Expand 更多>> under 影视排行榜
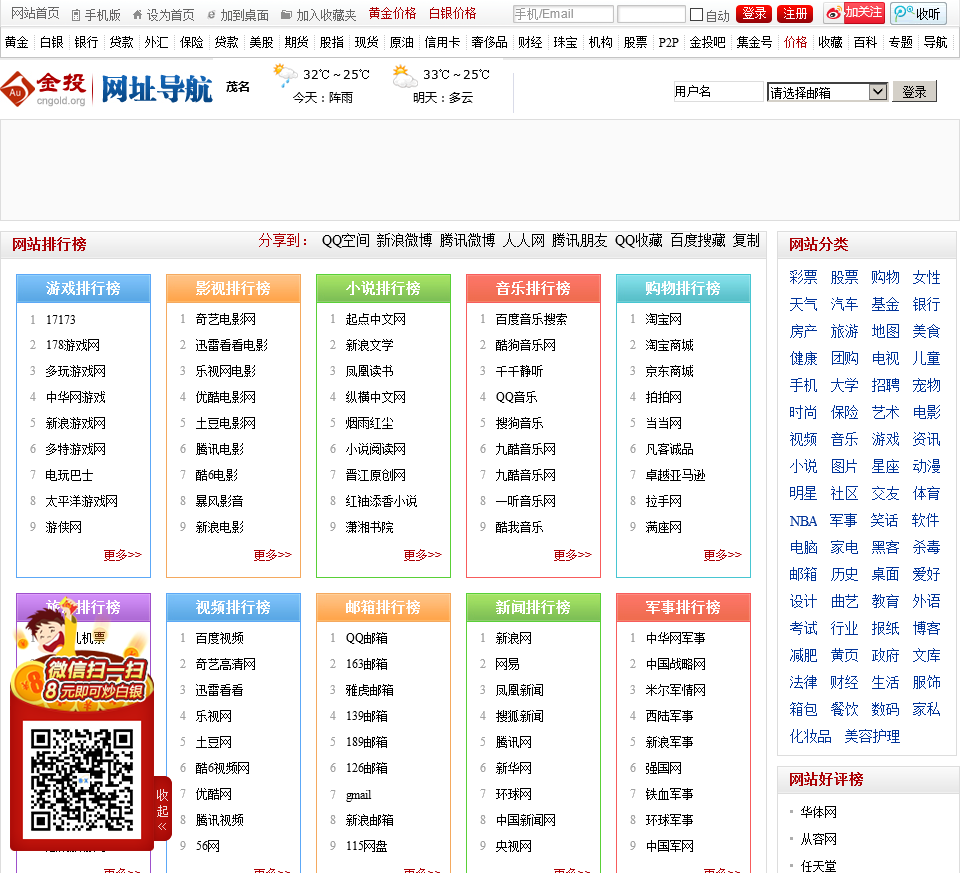Screen dimensions: 960x873 click(x=272, y=555)
